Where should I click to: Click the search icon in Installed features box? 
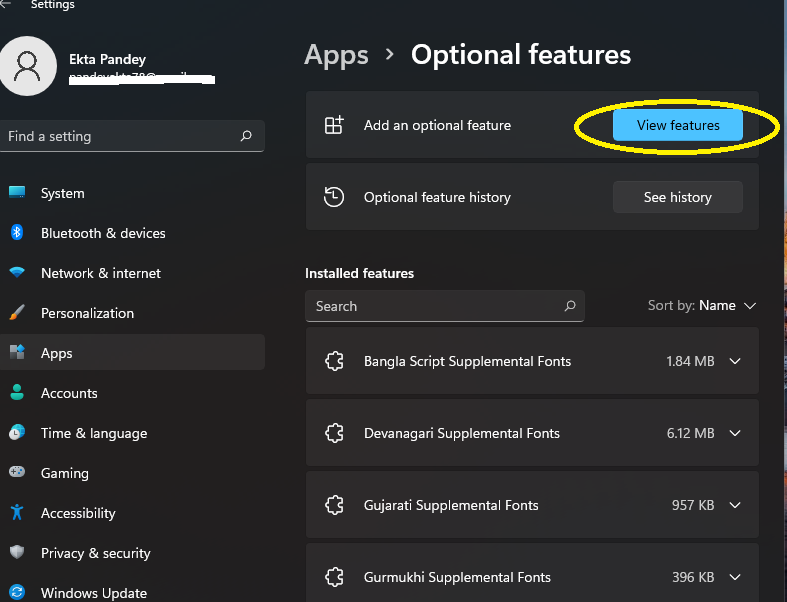[x=569, y=306]
